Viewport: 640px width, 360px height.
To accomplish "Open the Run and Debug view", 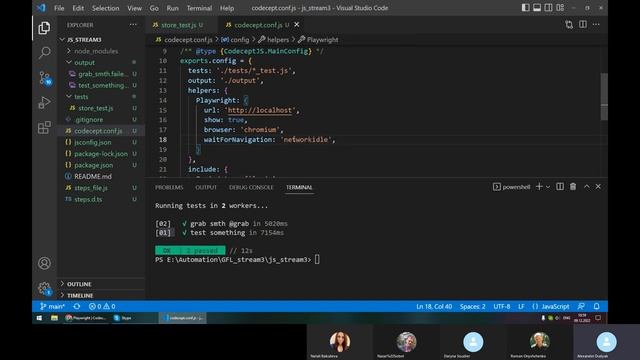I will coord(44,102).
